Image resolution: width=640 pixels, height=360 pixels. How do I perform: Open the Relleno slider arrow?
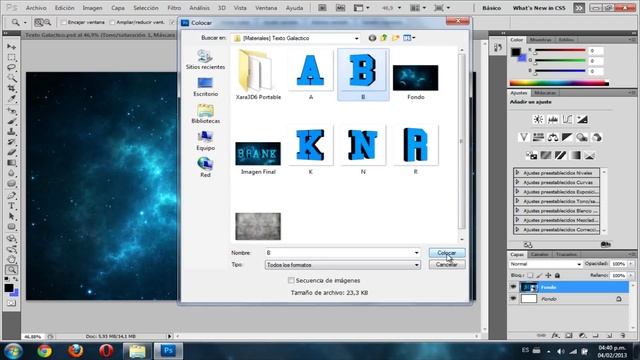pos(631,276)
